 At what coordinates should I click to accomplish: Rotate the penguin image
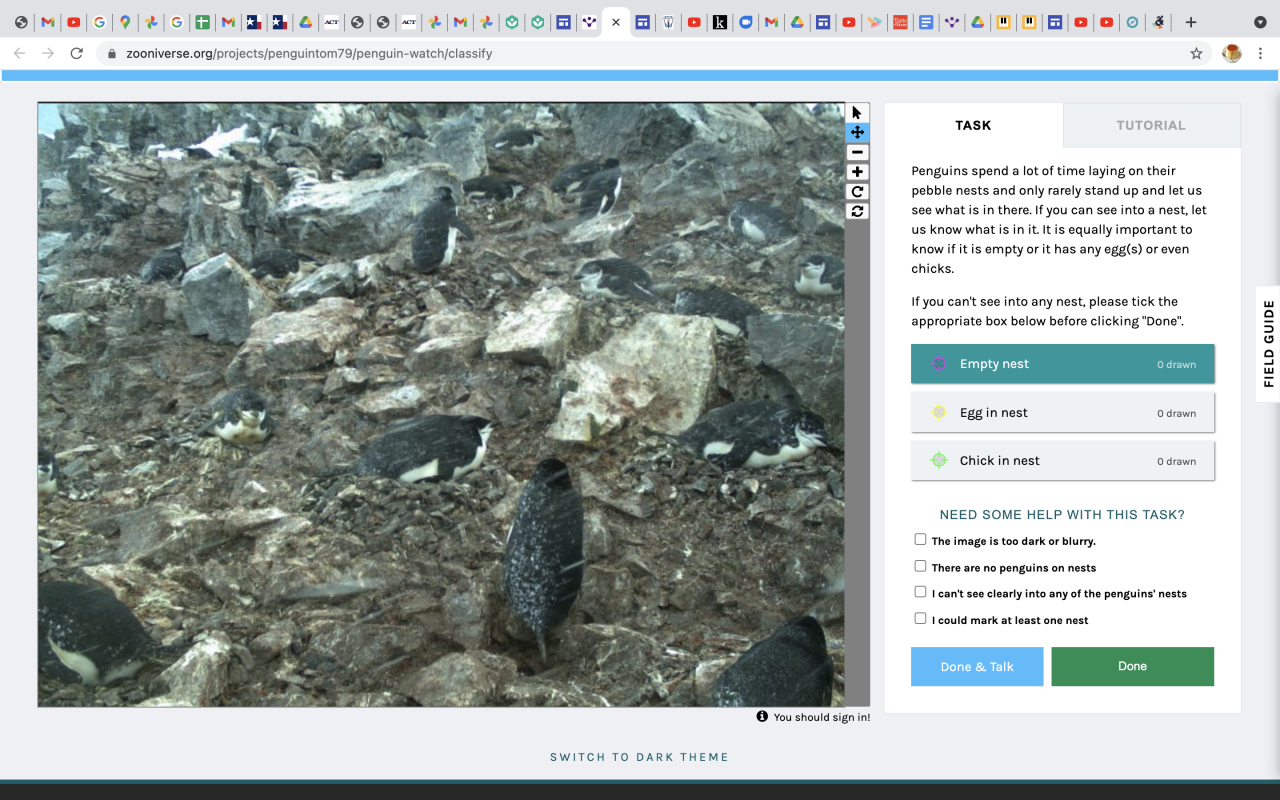(857, 191)
